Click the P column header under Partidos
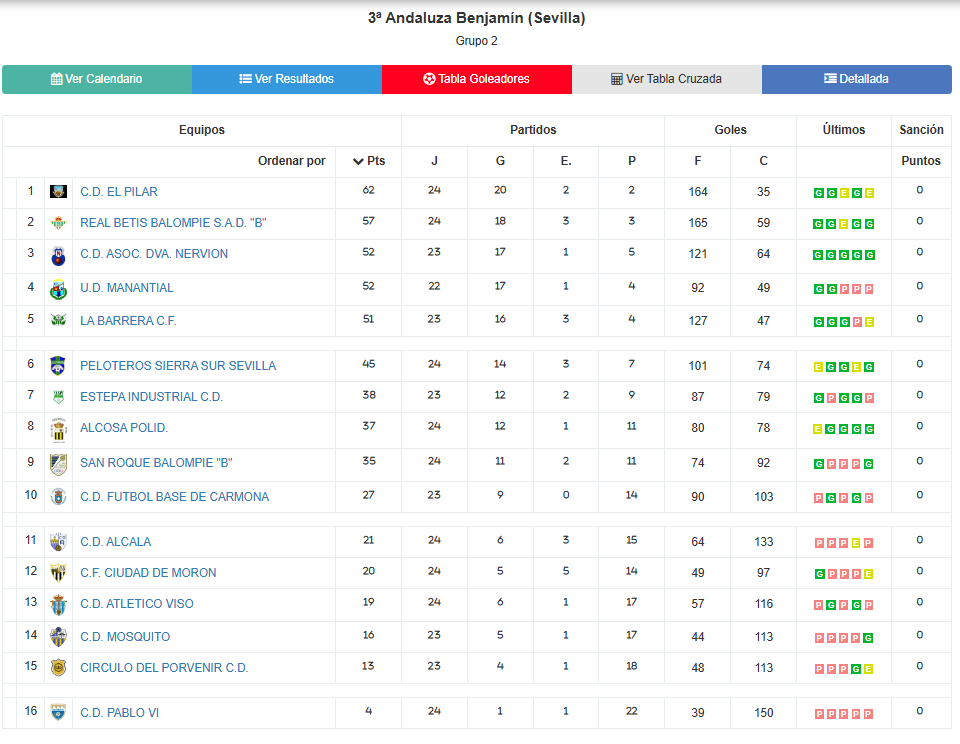 point(632,161)
